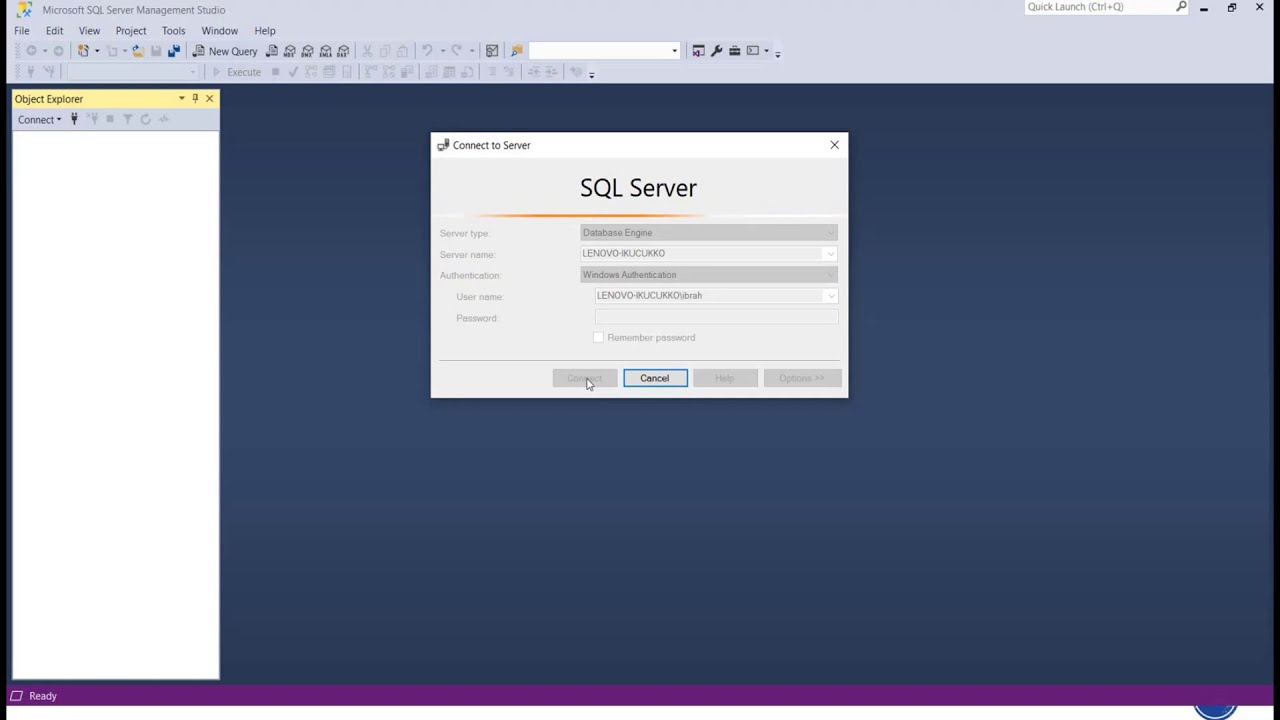Open the Authentication dropdown
Screen dimensions: 1280x720
click(830, 275)
